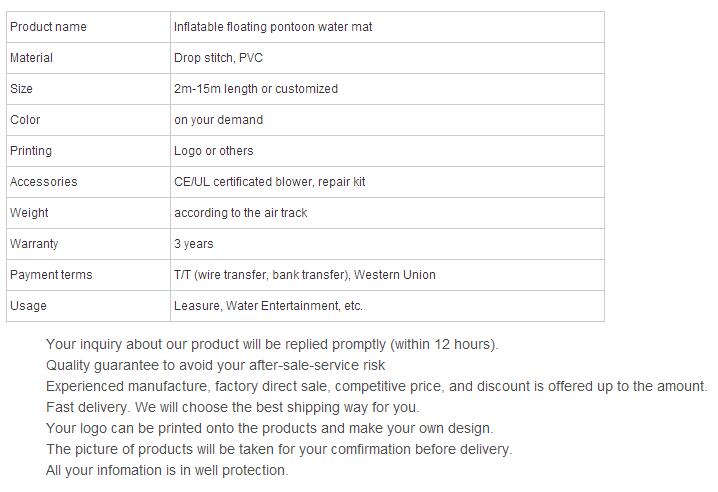
Task: Click the "Color" row label
Action: (25, 120)
